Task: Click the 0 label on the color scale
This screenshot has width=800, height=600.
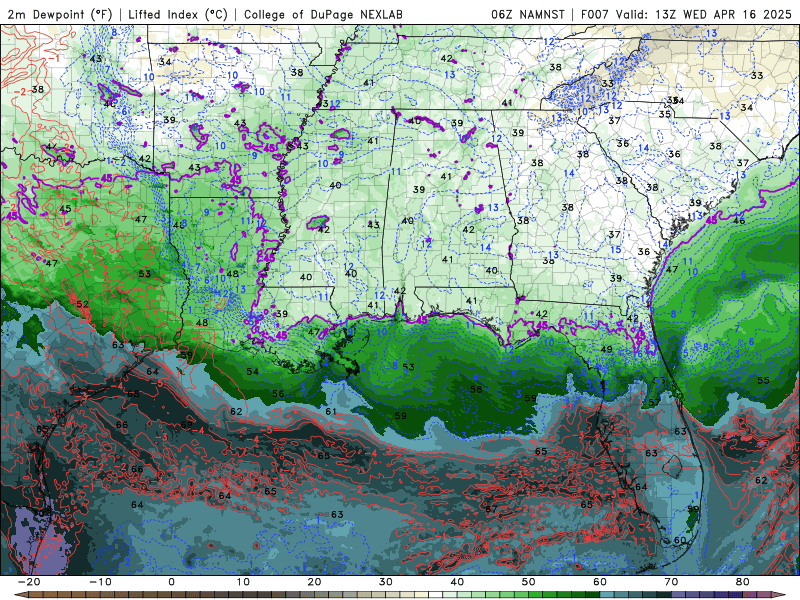Action: pos(171,582)
